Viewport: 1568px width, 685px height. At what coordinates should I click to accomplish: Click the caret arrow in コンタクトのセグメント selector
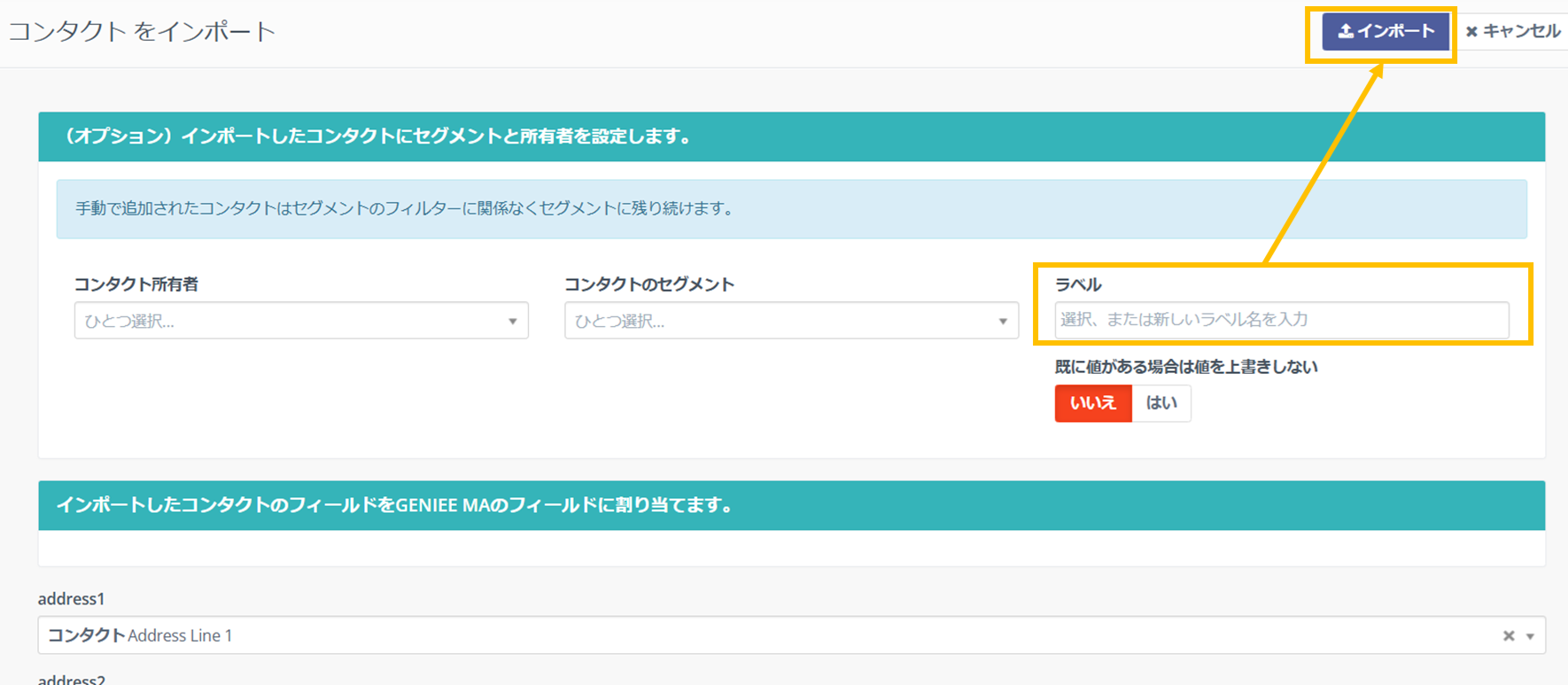(1003, 321)
